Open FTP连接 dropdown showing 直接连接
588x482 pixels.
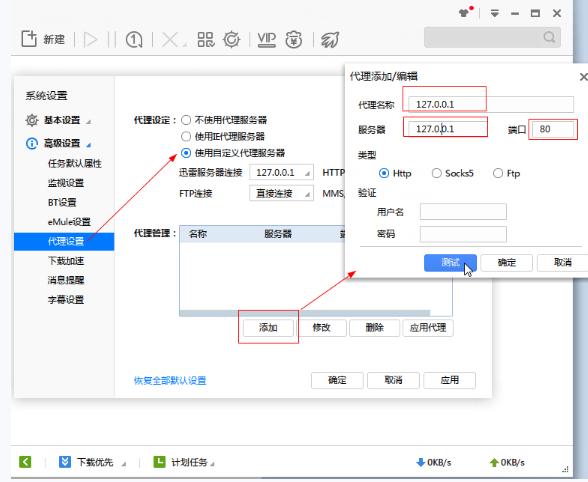tap(281, 194)
